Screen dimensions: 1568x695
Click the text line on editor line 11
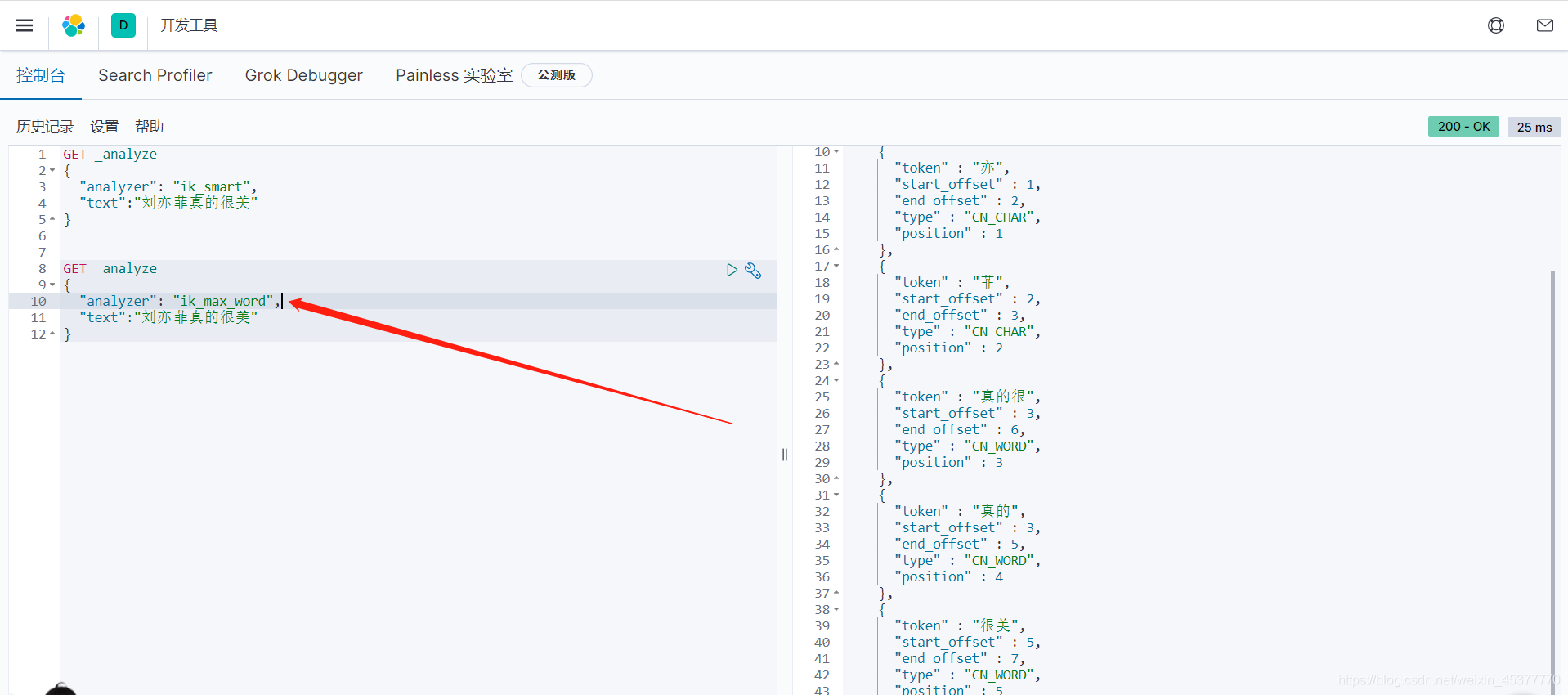[x=168, y=317]
